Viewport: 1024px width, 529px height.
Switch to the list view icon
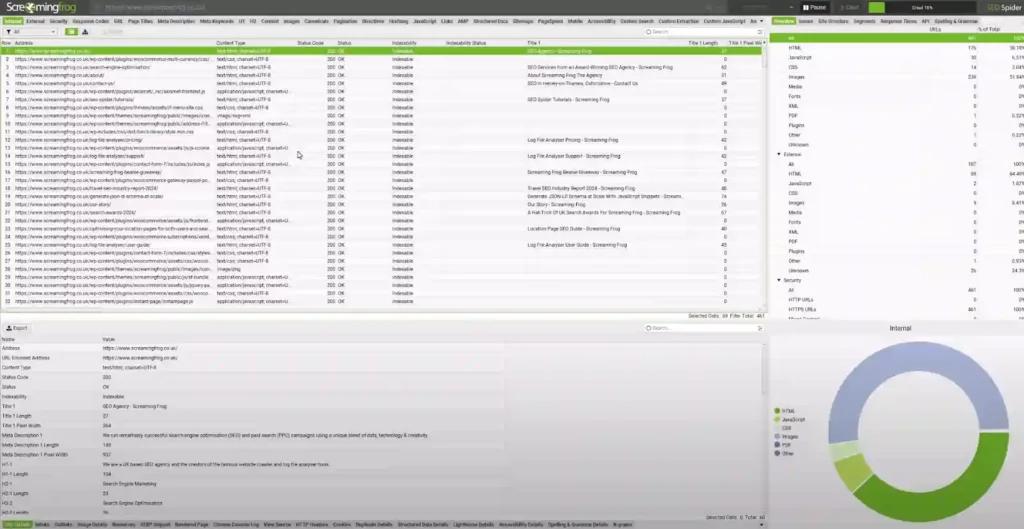click(x=71, y=31)
